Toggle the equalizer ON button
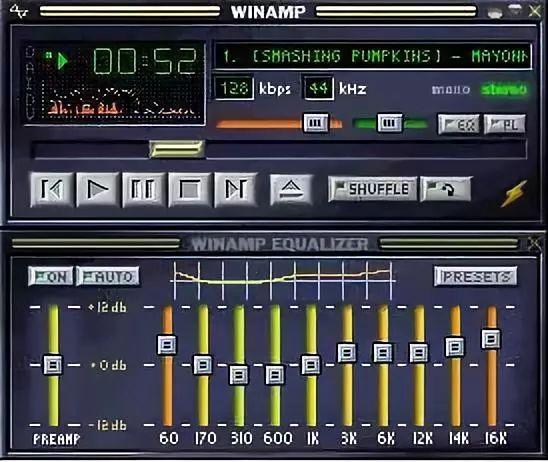 (x=51, y=277)
